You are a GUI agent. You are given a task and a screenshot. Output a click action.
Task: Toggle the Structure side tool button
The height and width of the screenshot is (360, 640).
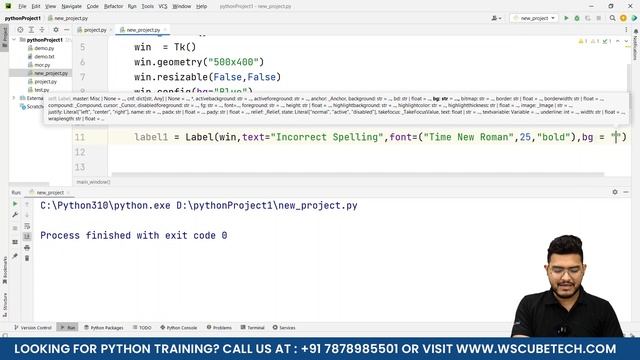click(x=5, y=304)
